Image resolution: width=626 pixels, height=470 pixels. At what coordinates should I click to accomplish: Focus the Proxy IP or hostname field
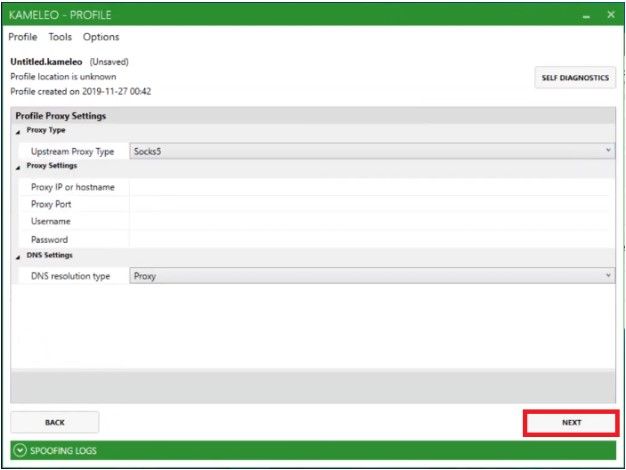(x=371, y=187)
